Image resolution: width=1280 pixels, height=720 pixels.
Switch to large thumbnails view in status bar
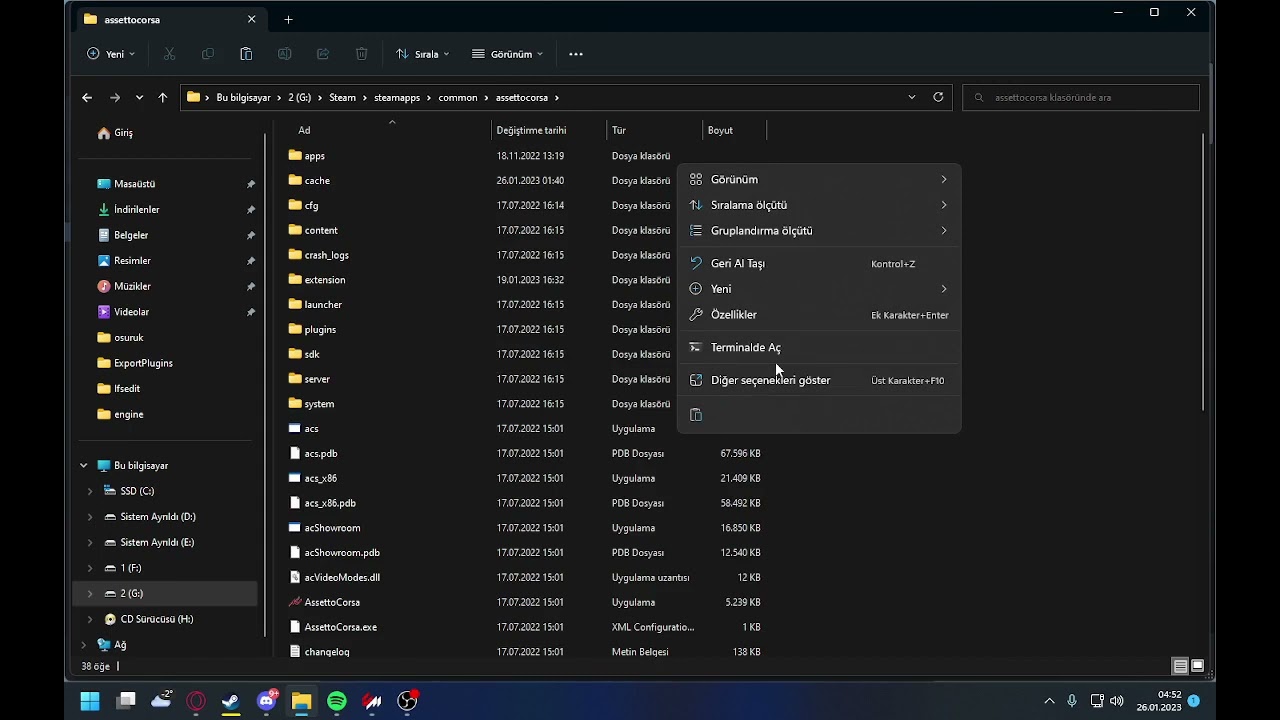click(x=1197, y=666)
